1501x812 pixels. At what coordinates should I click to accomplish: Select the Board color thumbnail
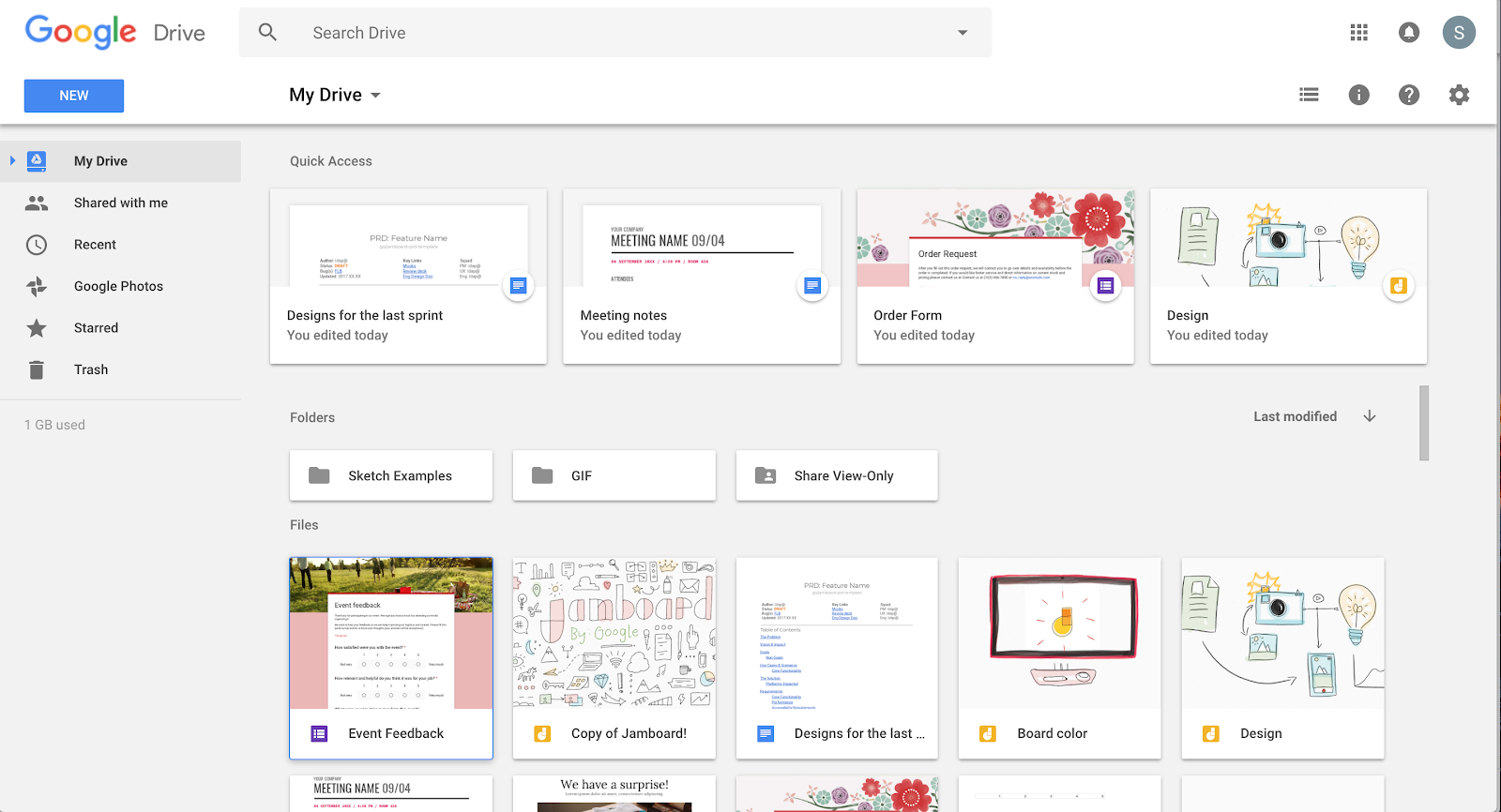pyautogui.click(x=1060, y=634)
